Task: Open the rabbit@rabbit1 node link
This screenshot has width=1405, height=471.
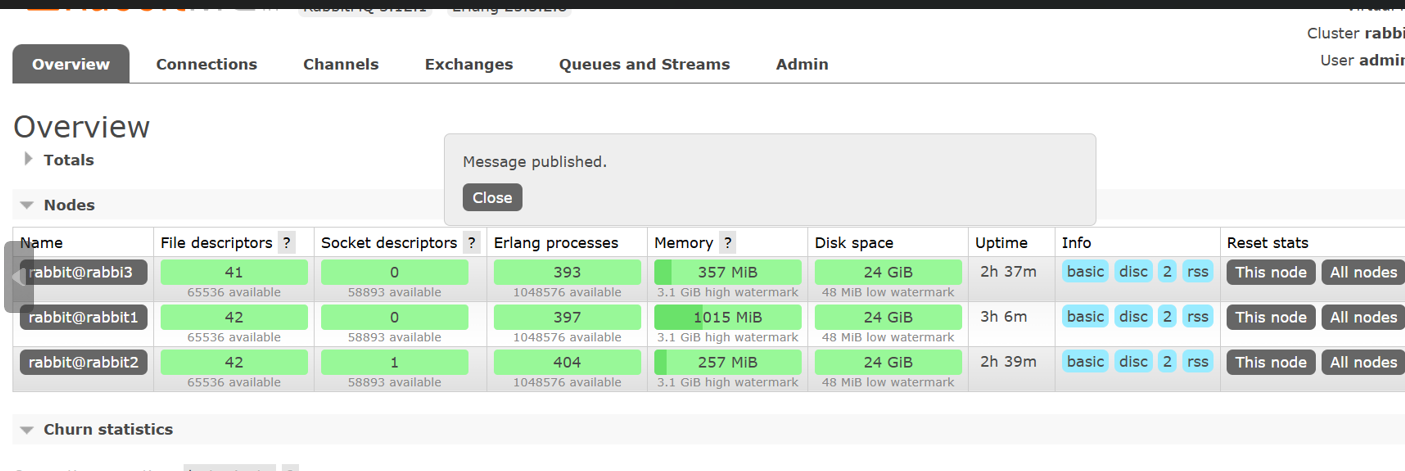Action: coord(84,317)
